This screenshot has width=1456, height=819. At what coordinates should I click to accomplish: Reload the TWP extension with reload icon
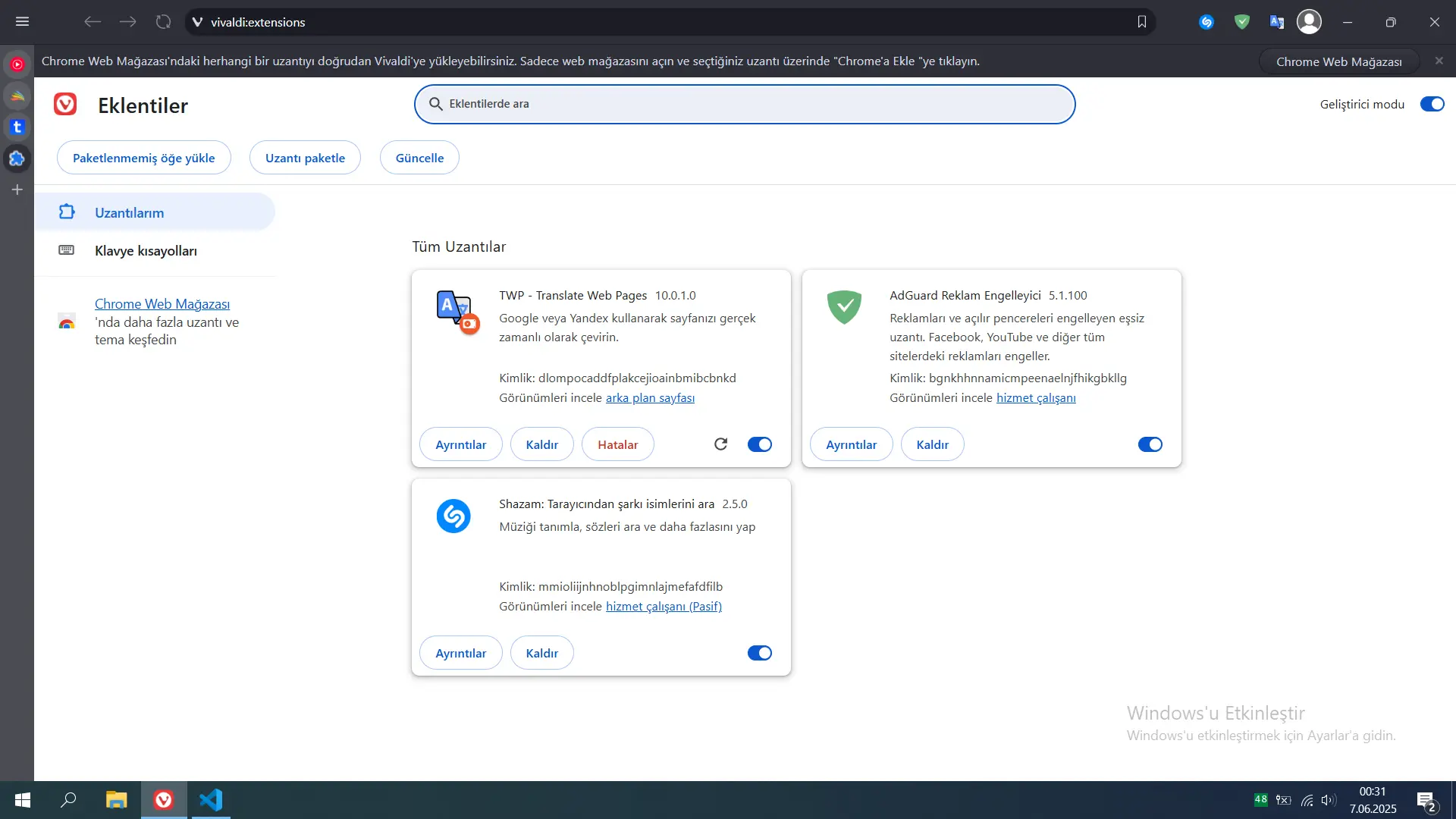[x=721, y=444]
